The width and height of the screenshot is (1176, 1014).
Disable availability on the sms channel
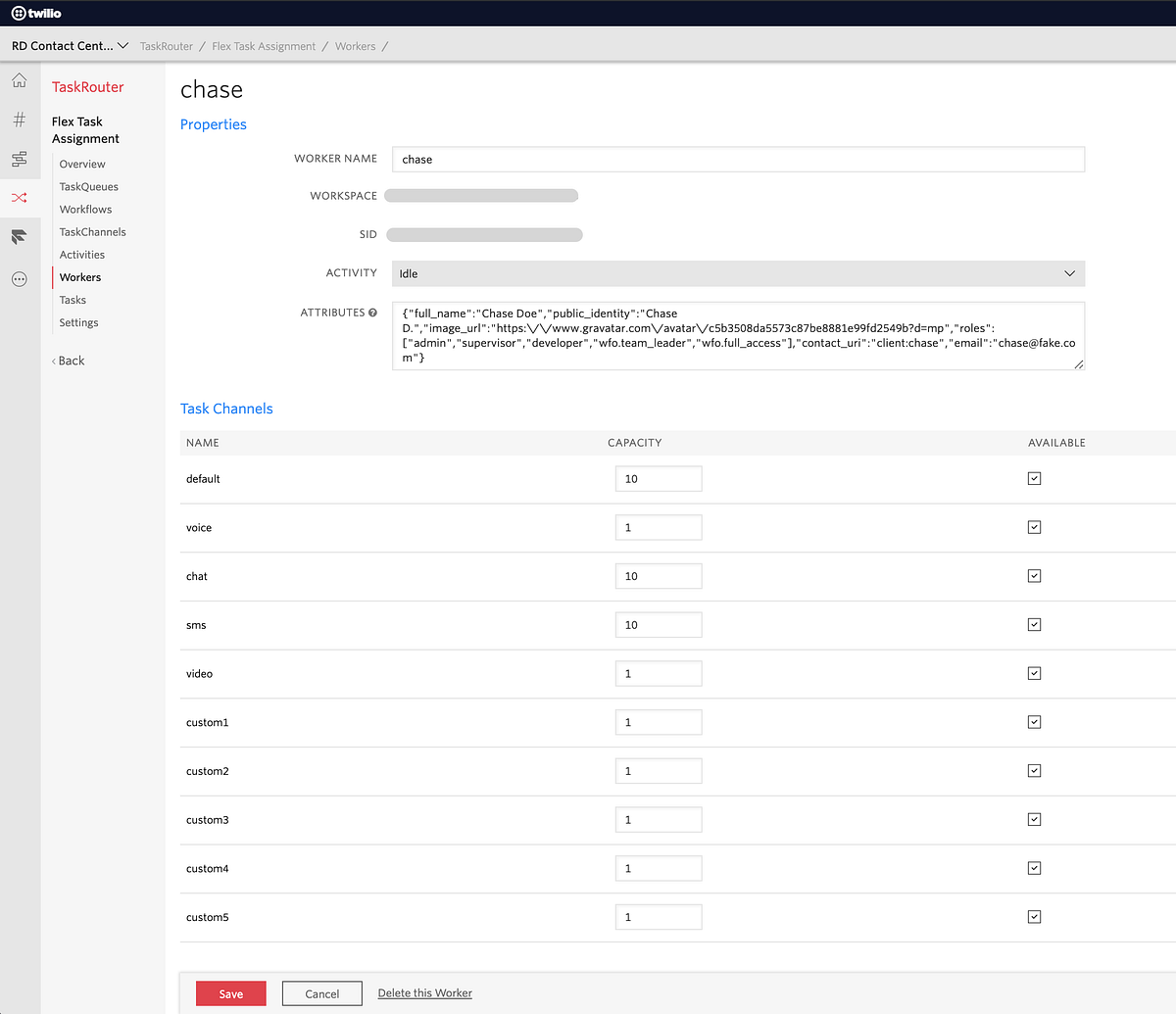point(1034,624)
